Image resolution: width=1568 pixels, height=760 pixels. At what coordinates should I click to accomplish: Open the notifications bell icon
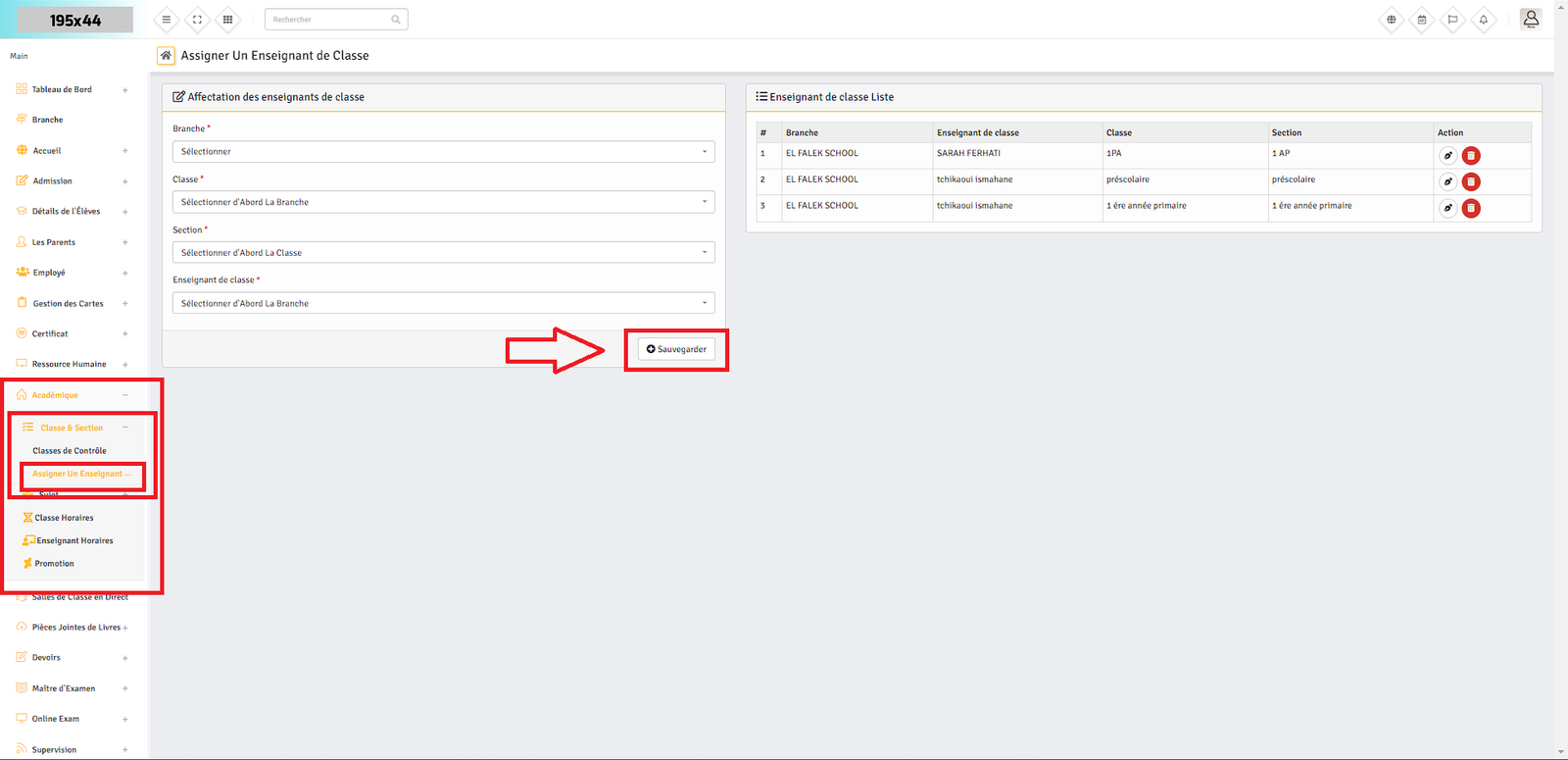[x=1483, y=20]
